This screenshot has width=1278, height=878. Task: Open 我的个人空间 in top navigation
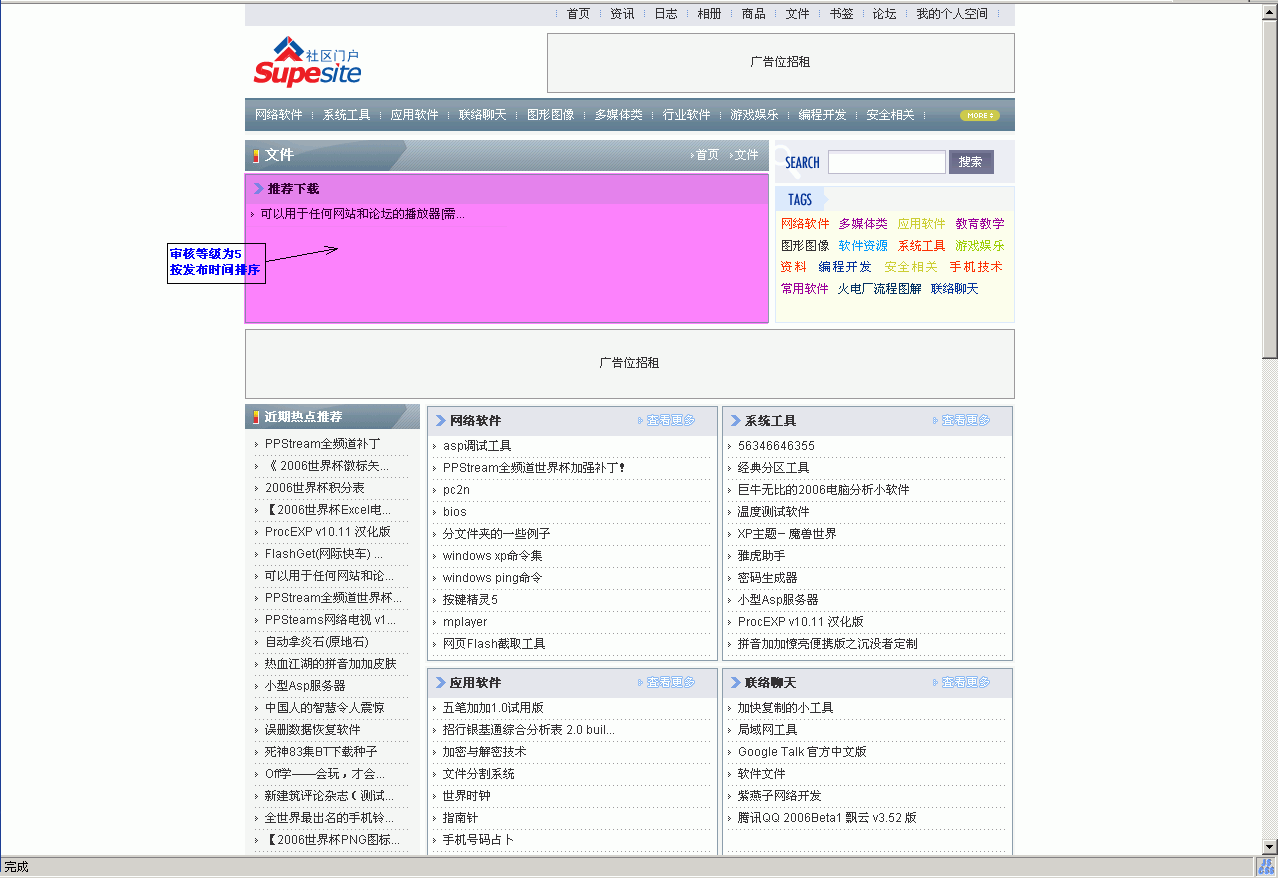click(952, 14)
